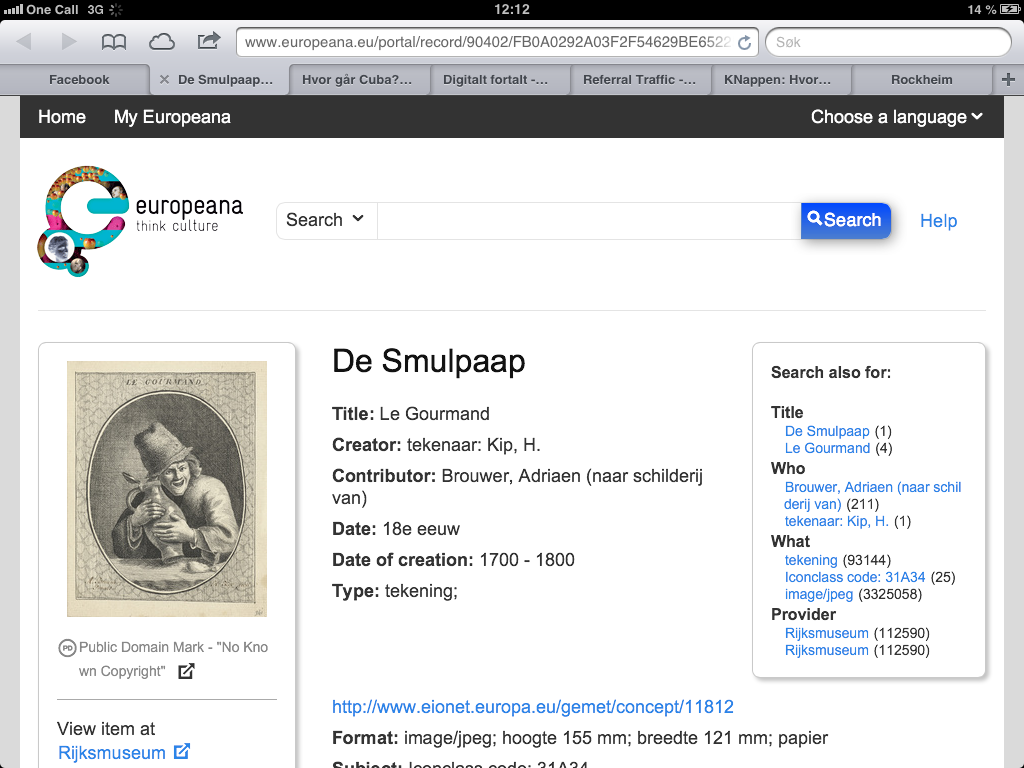Tap the browser back arrow
1024x768 pixels.
(24, 42)
